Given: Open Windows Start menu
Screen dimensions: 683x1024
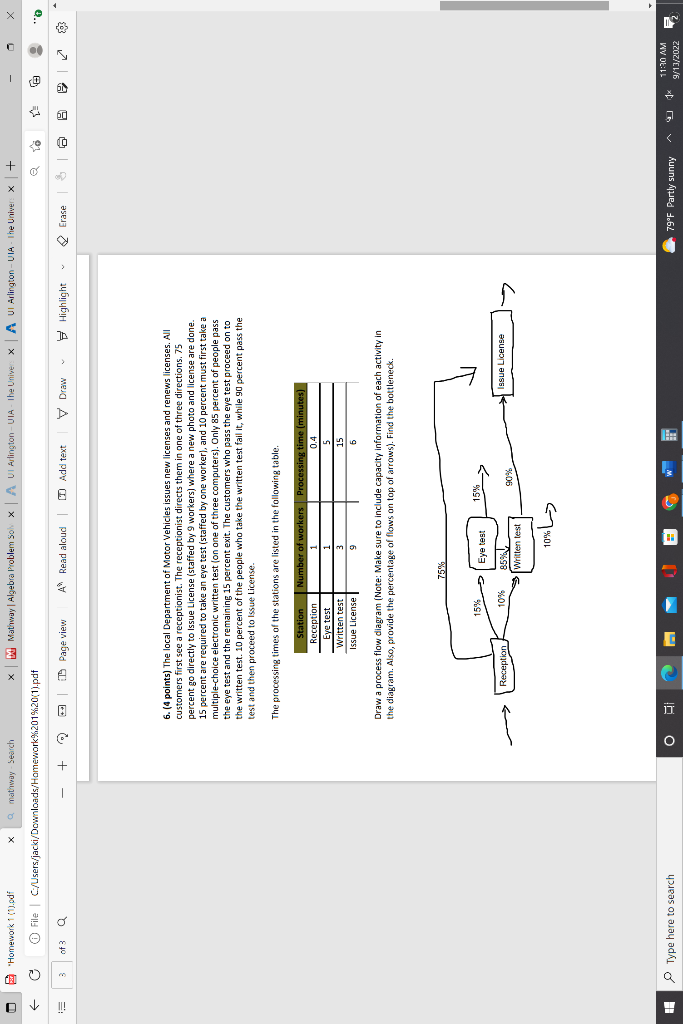Looking at the screenshot, I should pos(669,1006).
